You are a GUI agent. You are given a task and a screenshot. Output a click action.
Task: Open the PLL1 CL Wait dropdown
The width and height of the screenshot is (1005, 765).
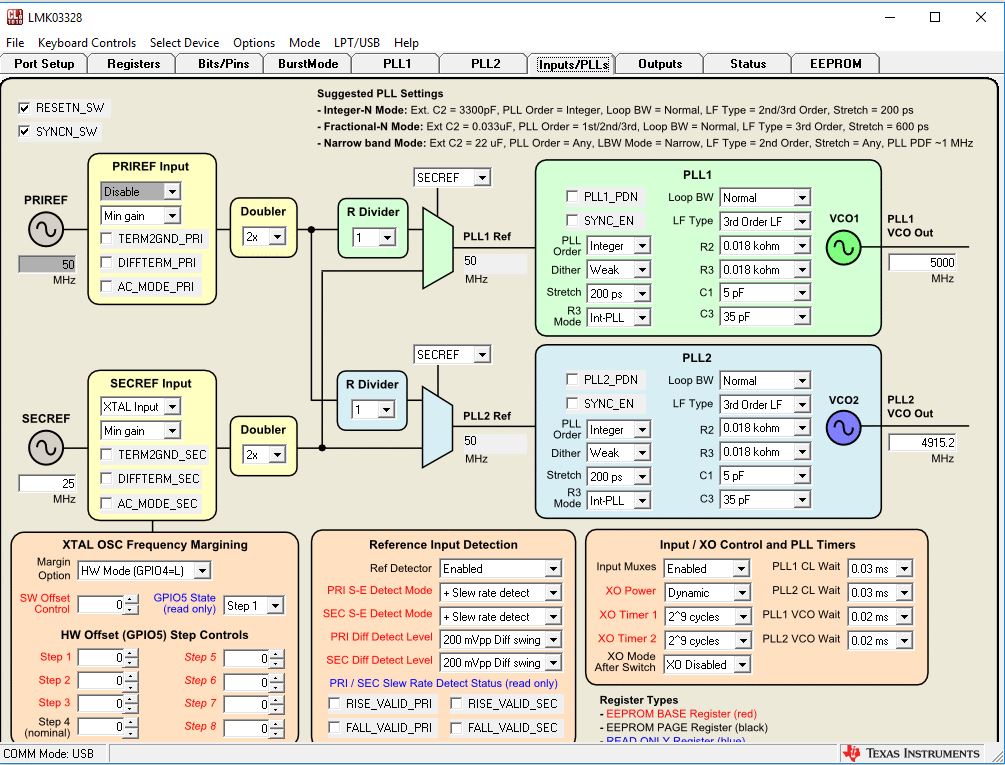tap(904, 568)
